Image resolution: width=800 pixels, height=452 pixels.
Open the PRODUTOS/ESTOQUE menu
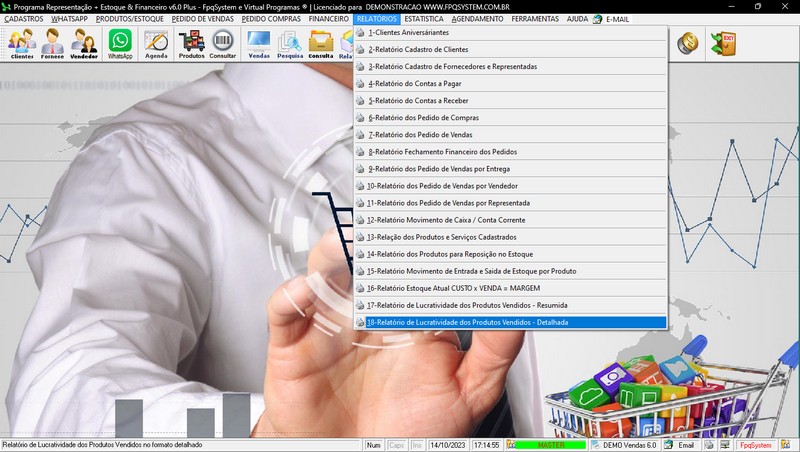[x=130, y=19]
